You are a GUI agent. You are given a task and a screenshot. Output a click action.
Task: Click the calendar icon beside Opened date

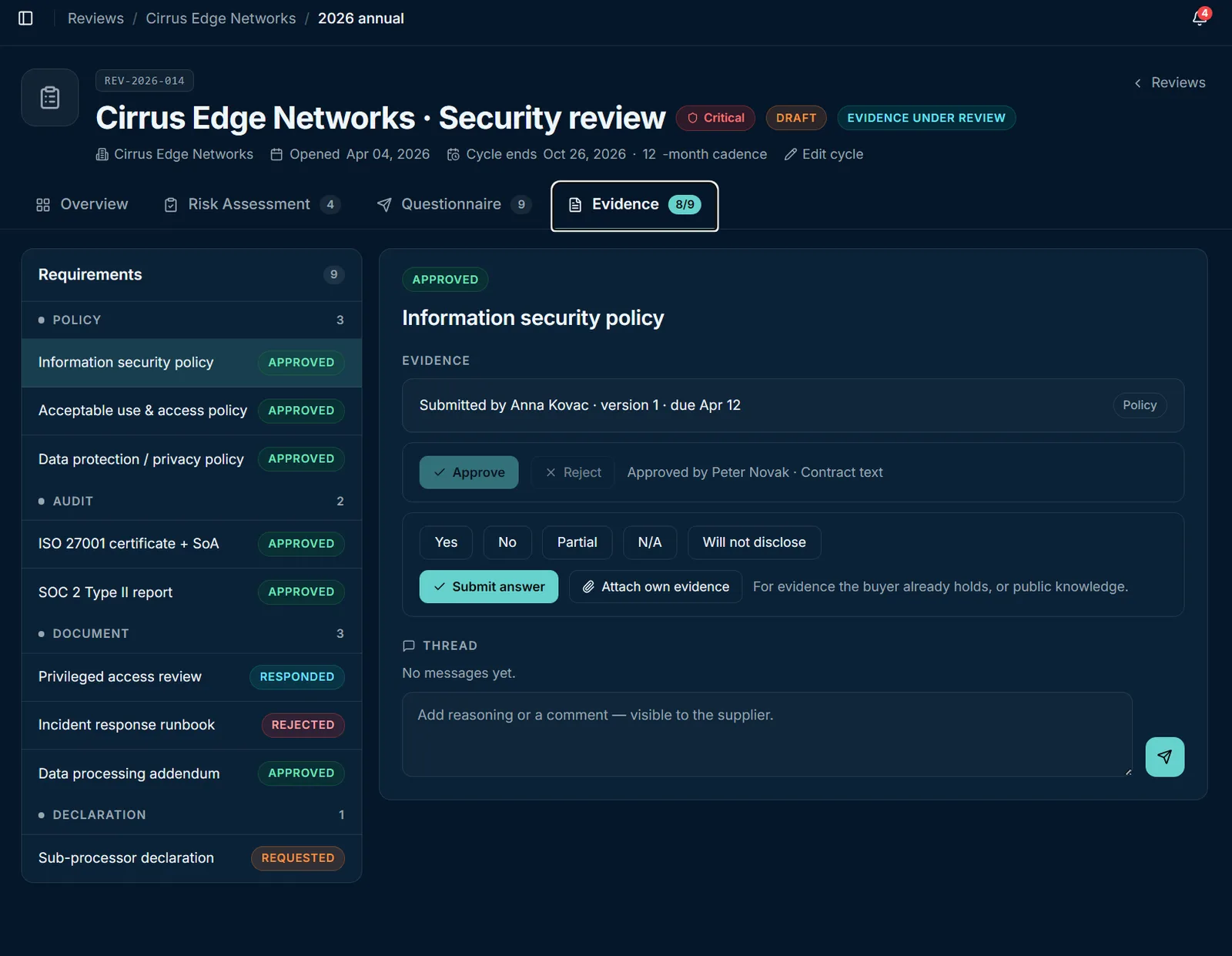coord(276,154)
